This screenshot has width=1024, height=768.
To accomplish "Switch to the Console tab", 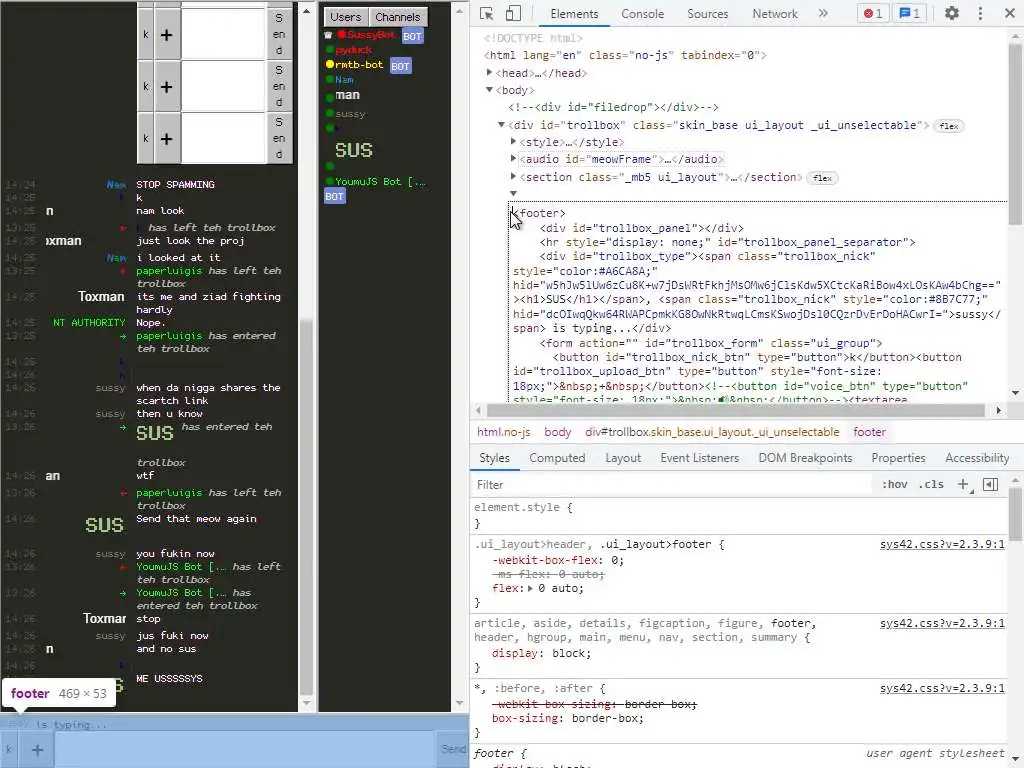I will (x=642, y=14).
